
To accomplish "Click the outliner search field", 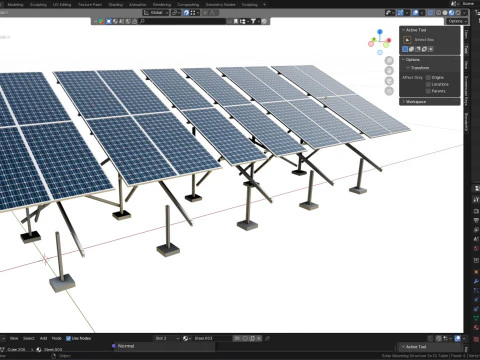I will click(183, 21).
